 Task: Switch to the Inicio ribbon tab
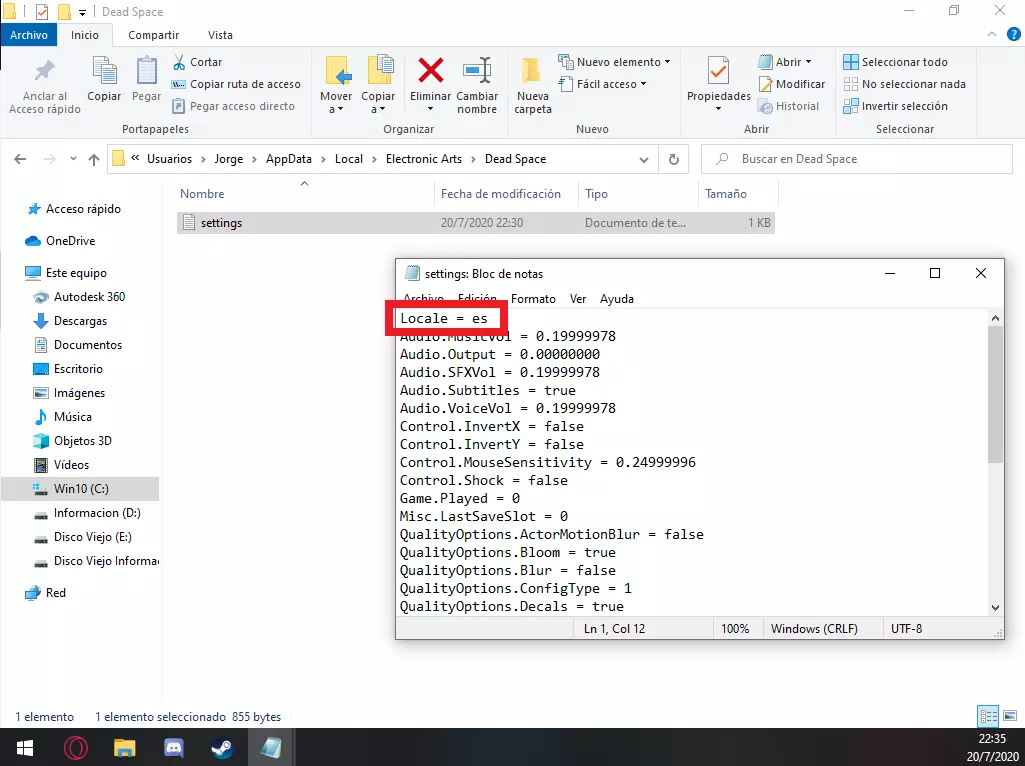click(x=85, y=35)
